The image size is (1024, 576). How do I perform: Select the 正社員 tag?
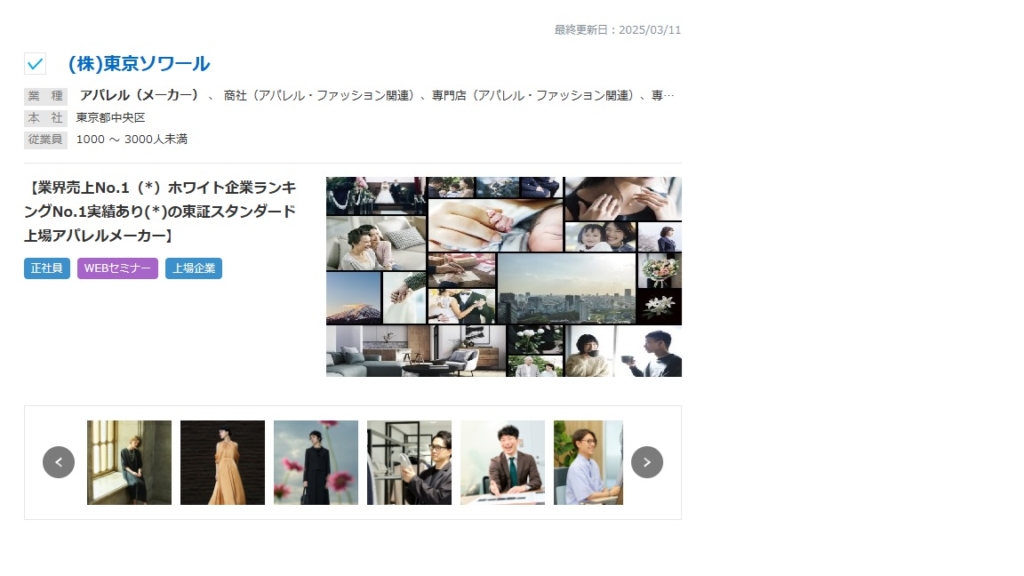47,268
